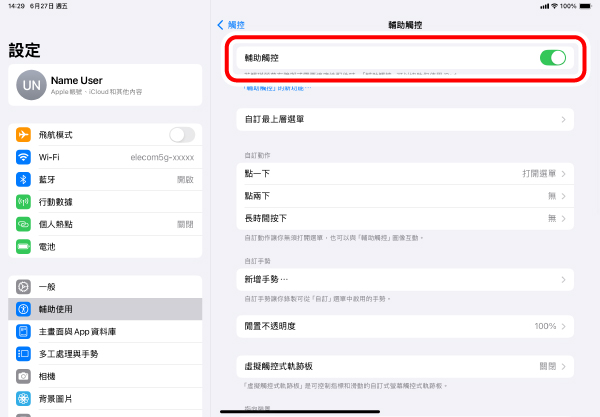Tap the airplane mode icon

coord(23,135)
